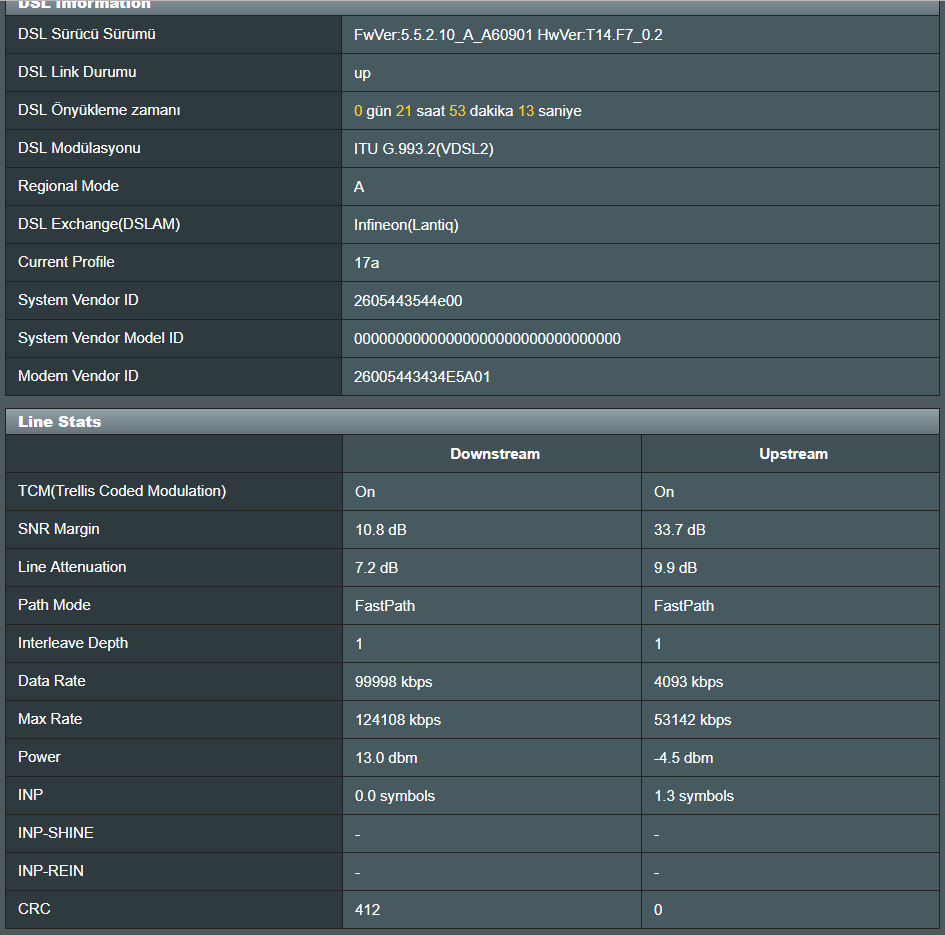Click the upstream Line Attenuation 9.9 dB
Viewport: 945px width, 935px height.
pyautogui.click(x=676, y=568)
